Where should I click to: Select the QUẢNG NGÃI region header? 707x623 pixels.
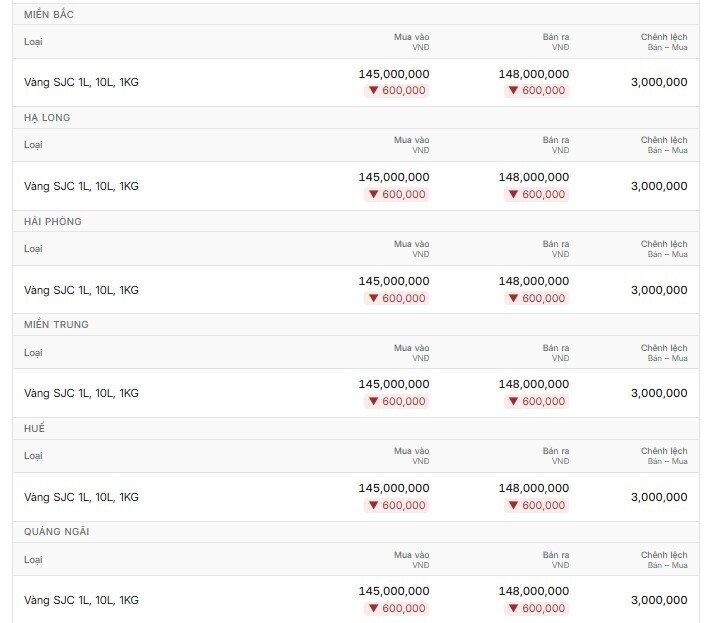tap(56, 531)
